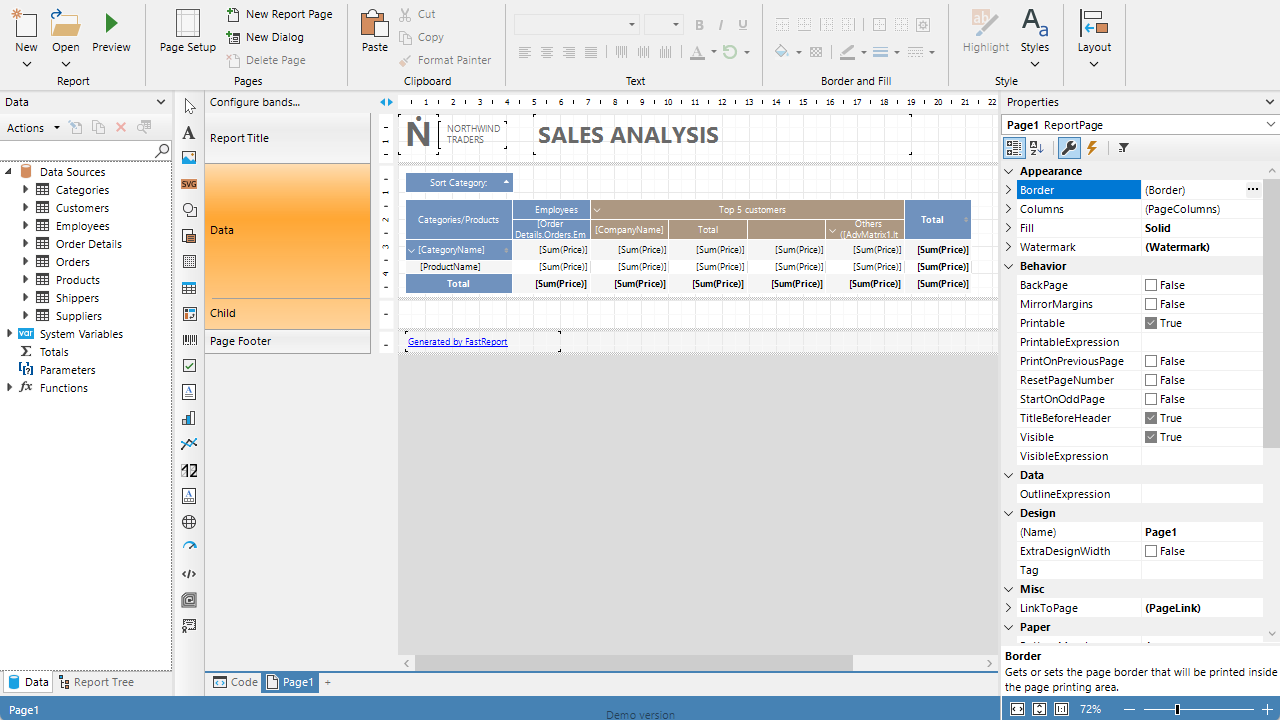Viewport: 1280px width, 720px height.
Task: Click the Paste clipboard icon
Action: pos(374,23)
